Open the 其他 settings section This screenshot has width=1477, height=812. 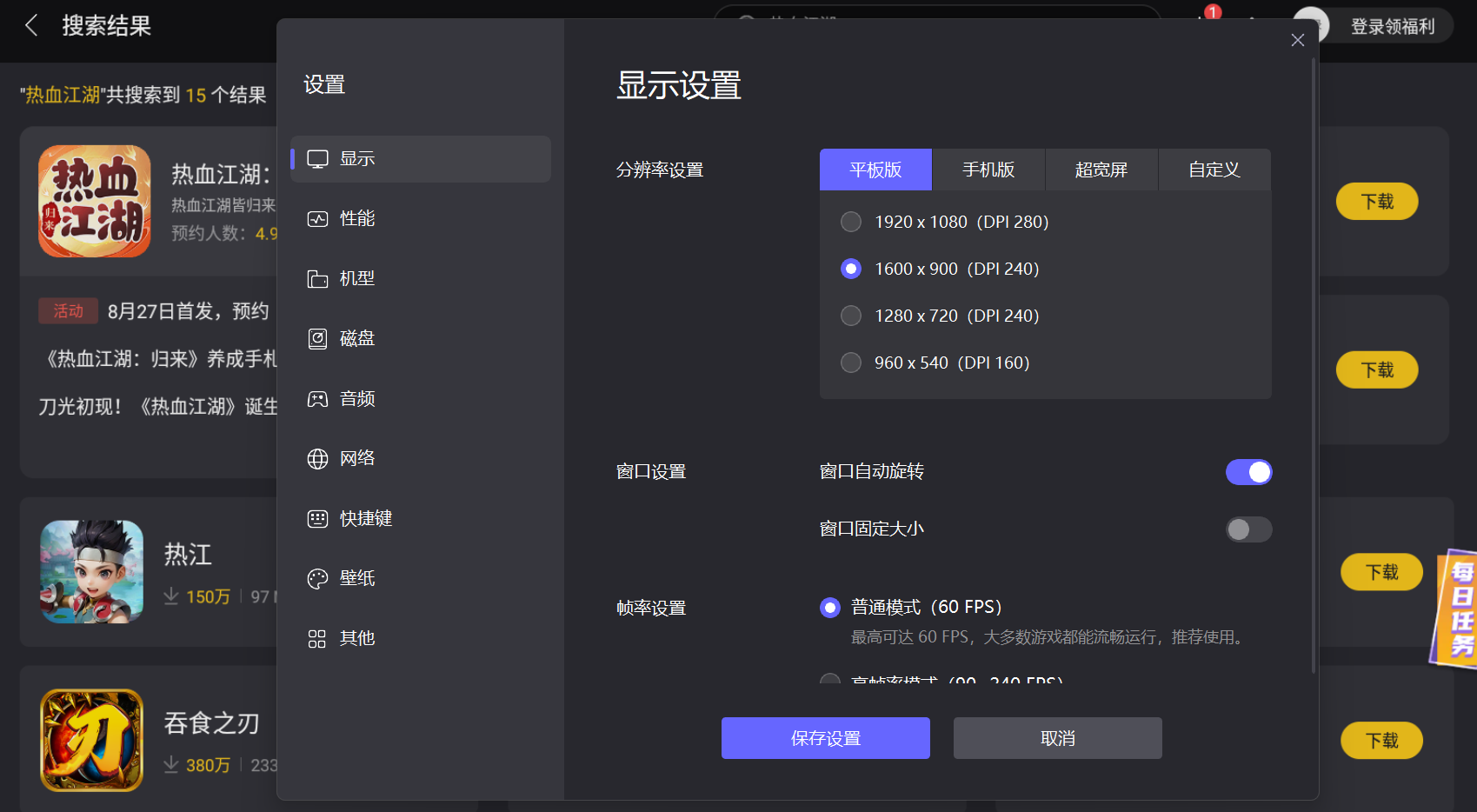[421, 639]
